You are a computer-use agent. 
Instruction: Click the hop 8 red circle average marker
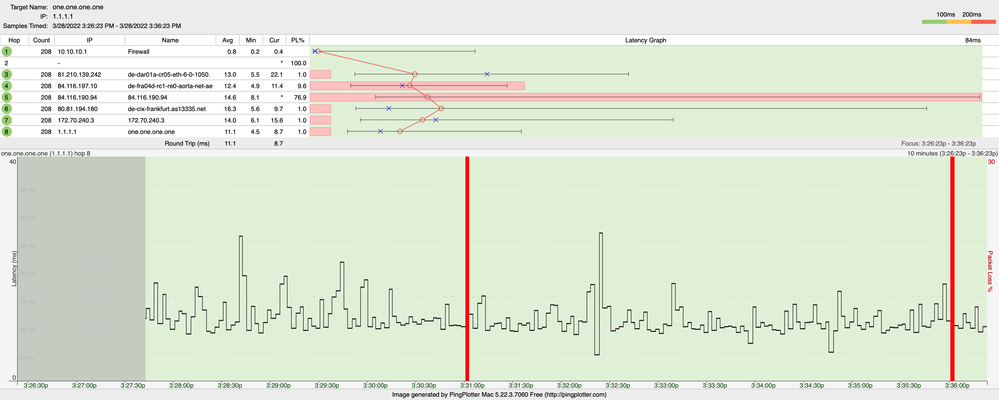pos(399,131)
